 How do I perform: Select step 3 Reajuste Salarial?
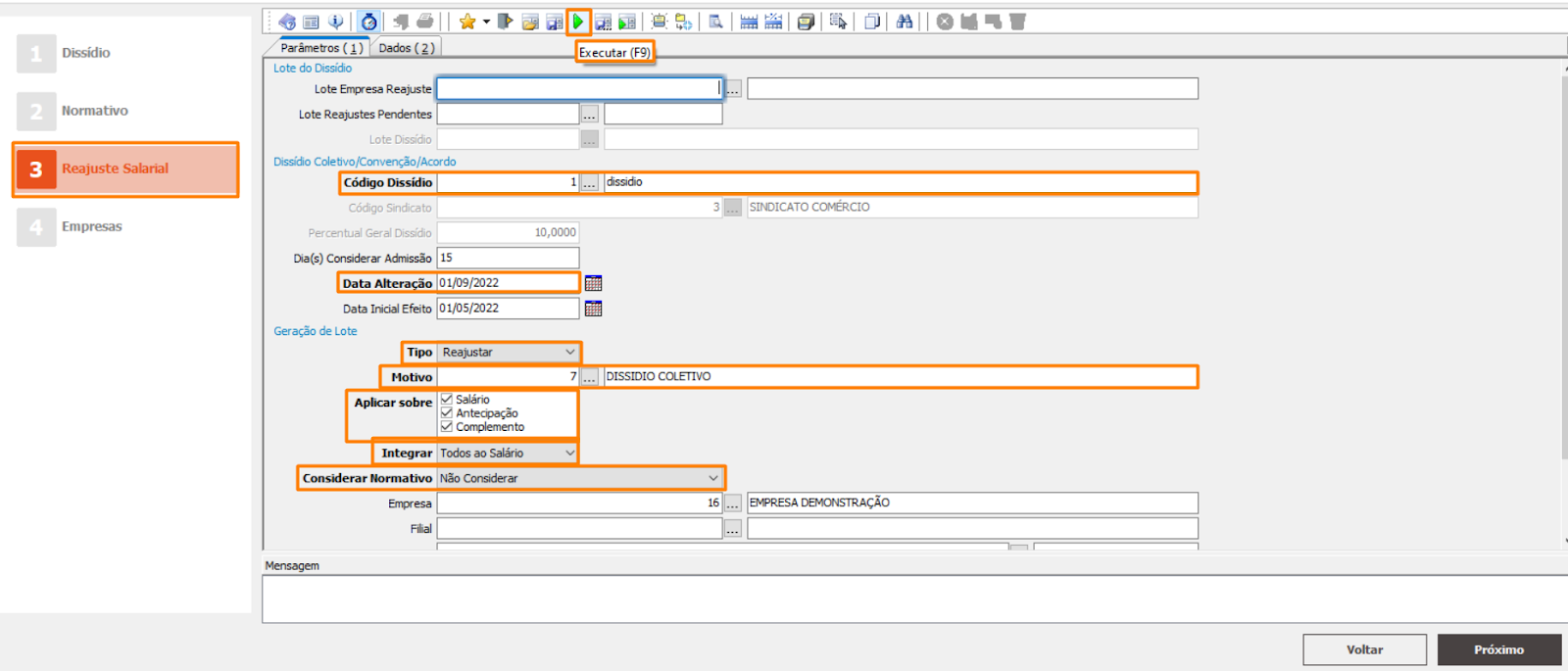point(125,169)
